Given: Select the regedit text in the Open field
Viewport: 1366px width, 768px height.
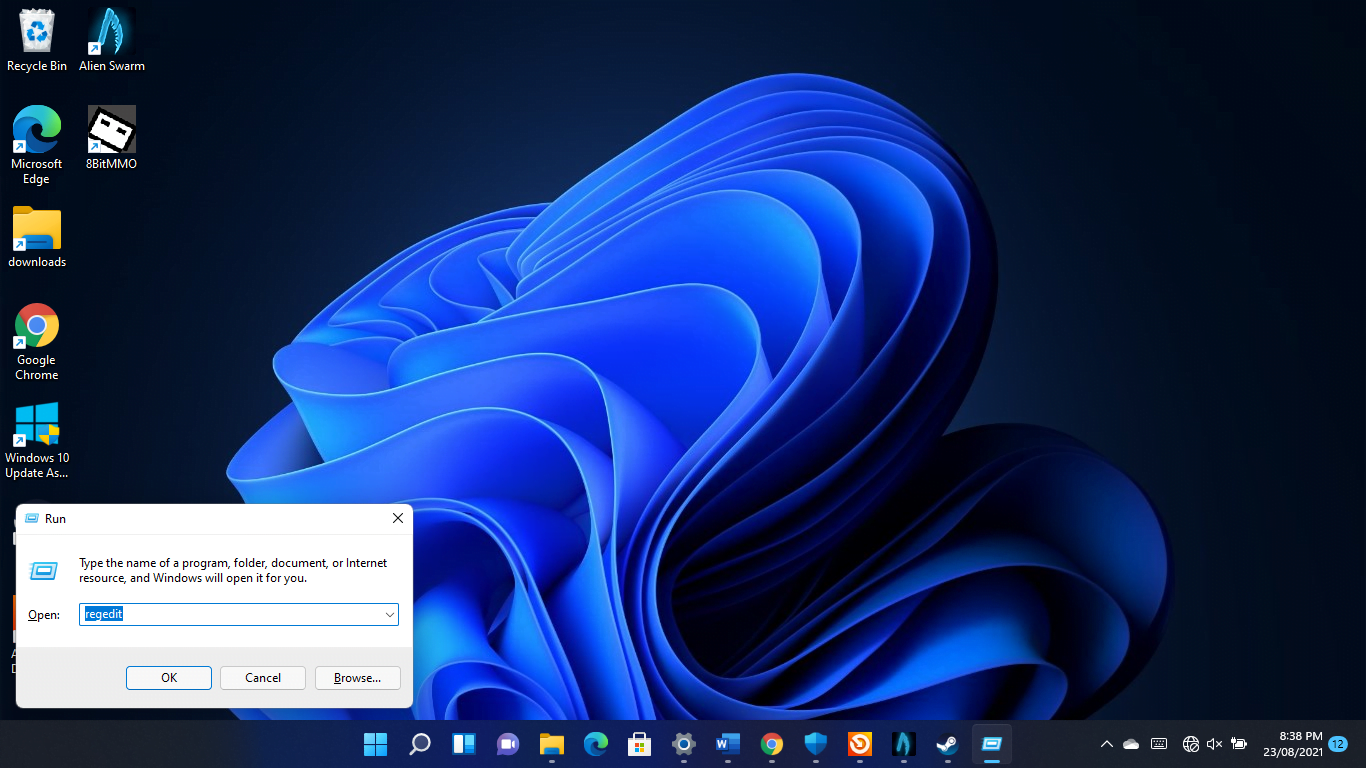Looking at the screenshot, I should pos(103,614).
